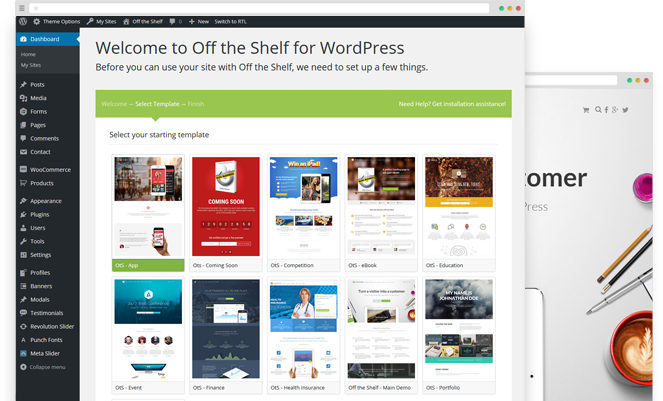Image resolution: width=663 pixels, height=401 pixels.
Task: Select the OtS - Competition template
Action: [304, 213]
